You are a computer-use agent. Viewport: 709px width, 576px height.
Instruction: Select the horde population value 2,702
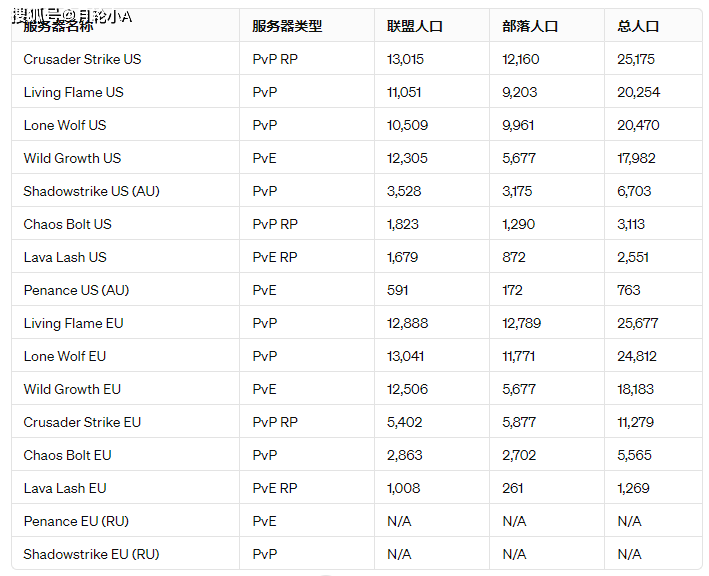pos(519,455)
